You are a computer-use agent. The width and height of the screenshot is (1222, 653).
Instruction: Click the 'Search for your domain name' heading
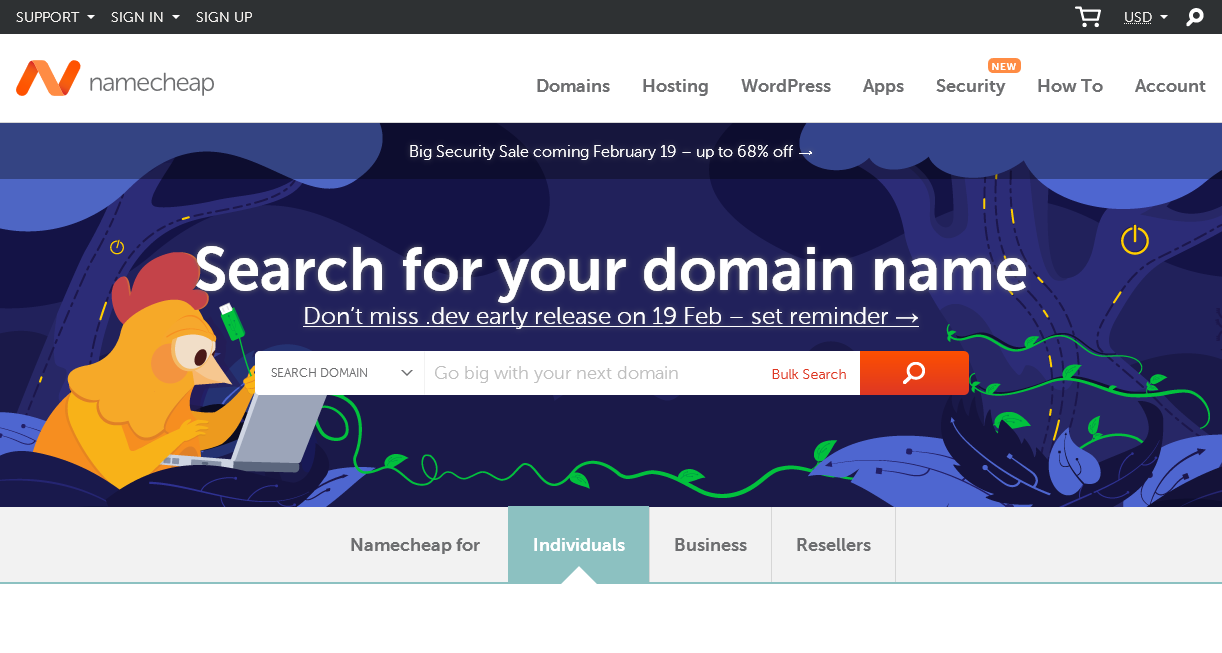tap(611, 269)
